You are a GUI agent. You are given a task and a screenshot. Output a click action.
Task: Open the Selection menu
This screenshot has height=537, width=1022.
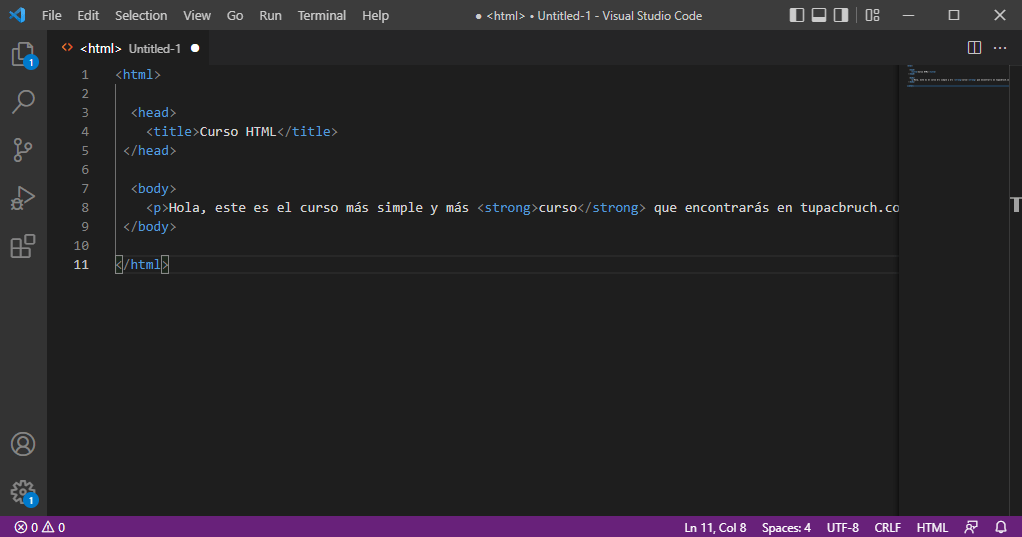point(141,16)
